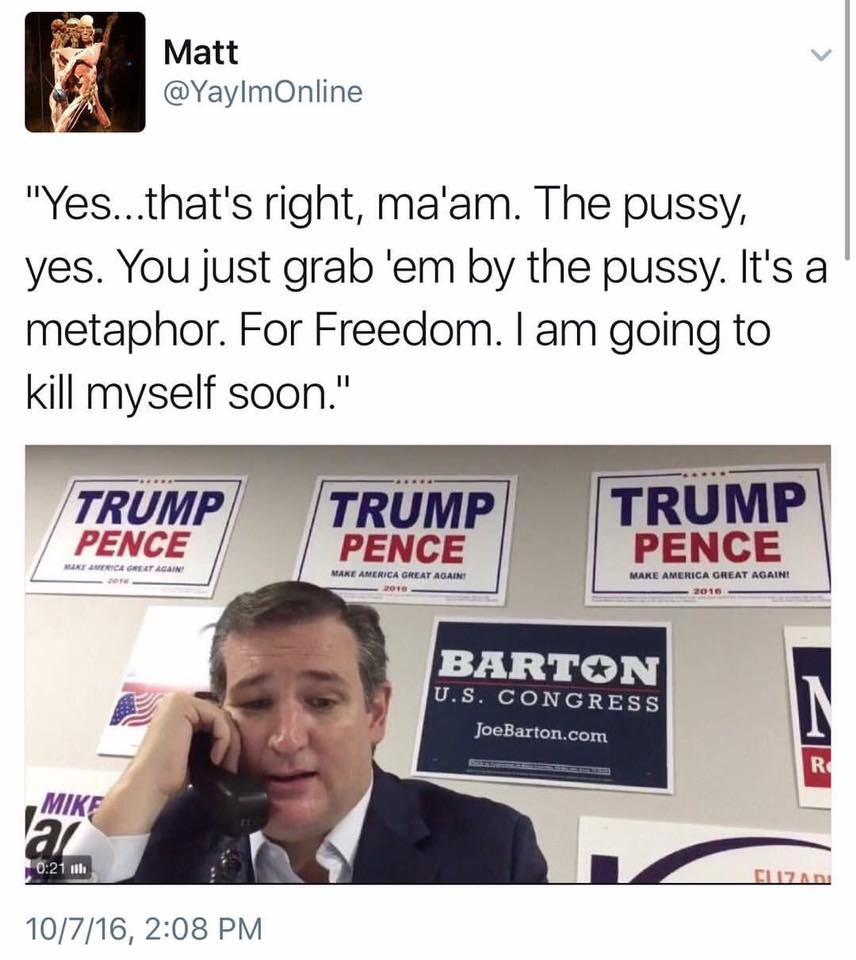
Task: Open the 10/7/16, 2:08 PM timestamp
Action: coord(145,928)
